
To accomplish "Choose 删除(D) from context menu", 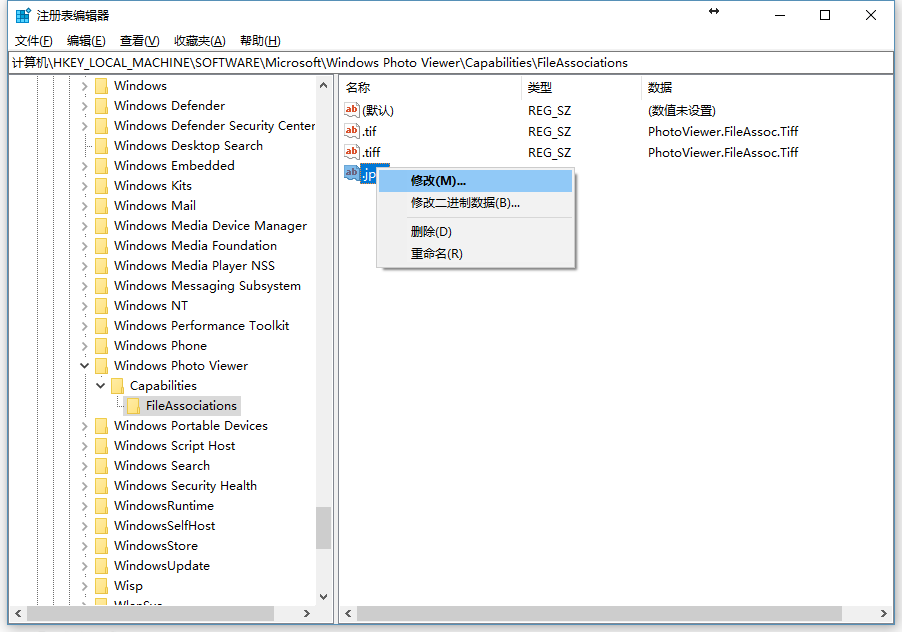I will pos(476,232).
